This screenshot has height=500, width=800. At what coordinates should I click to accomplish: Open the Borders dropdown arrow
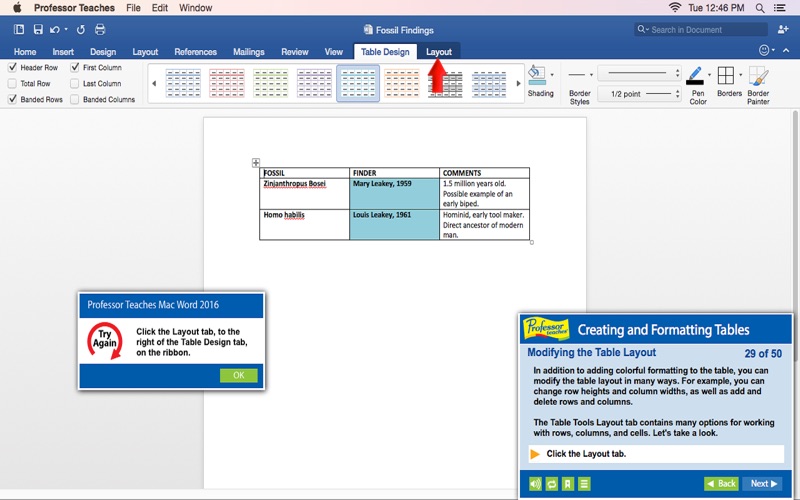coord(740,75)
